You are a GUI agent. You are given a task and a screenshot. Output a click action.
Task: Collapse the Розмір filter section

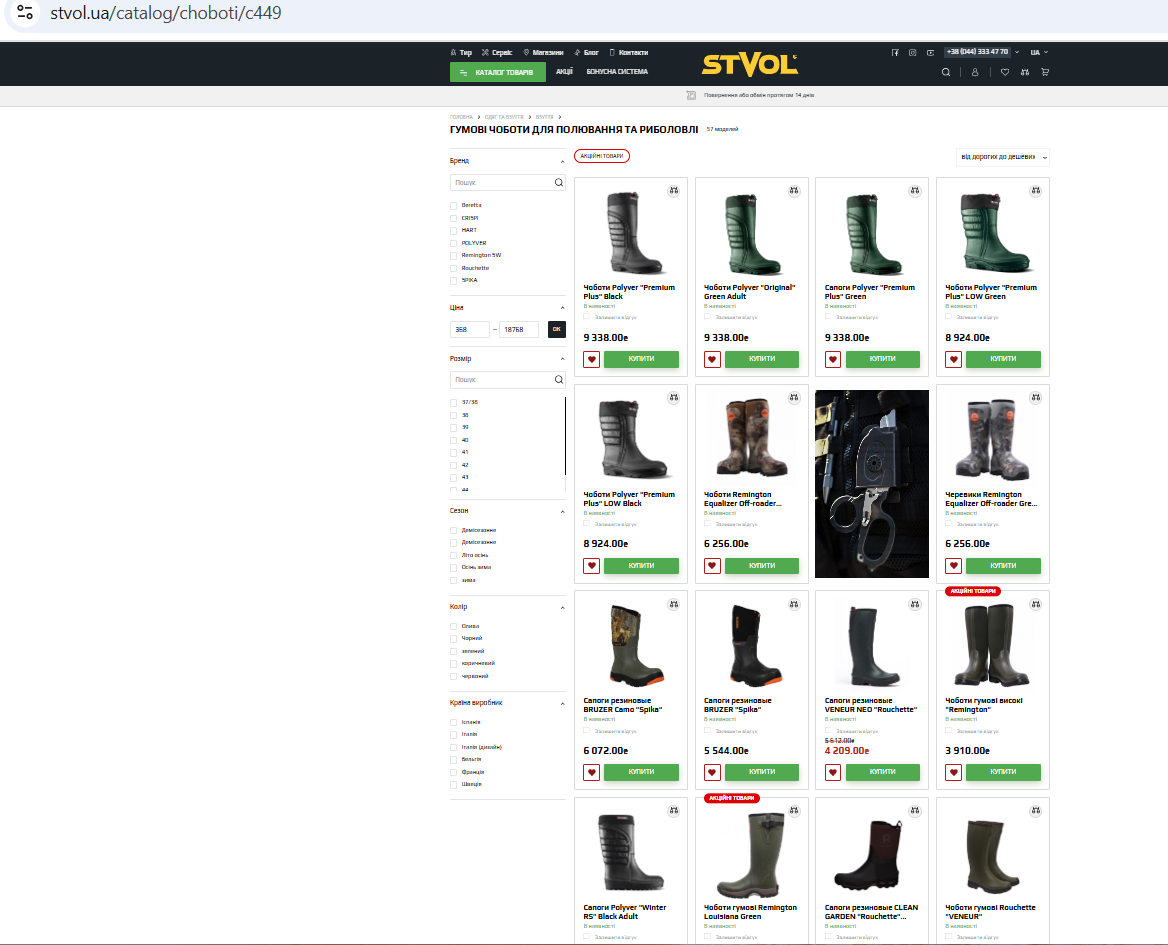(x=562, y=359)
